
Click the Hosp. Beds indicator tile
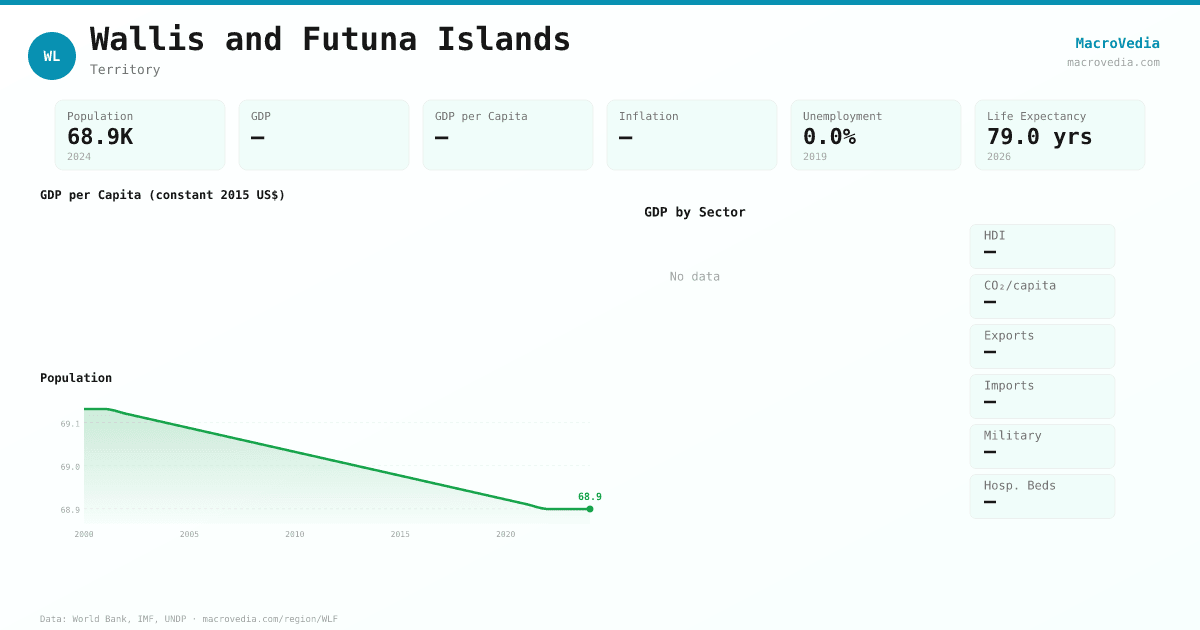click(1042, 496)
